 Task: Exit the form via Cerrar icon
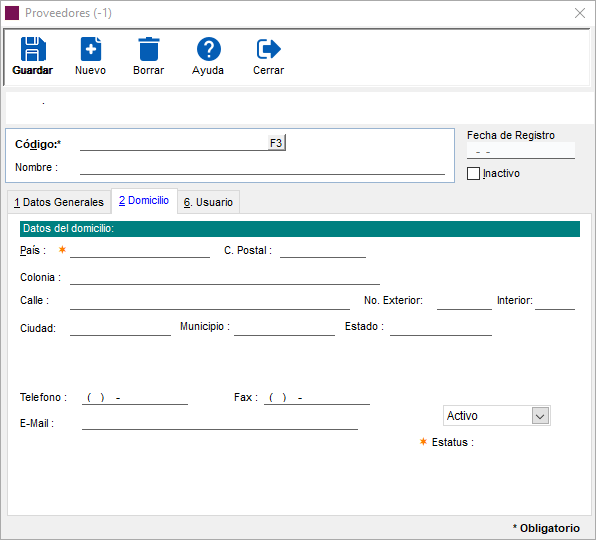[x=268, y=49]
